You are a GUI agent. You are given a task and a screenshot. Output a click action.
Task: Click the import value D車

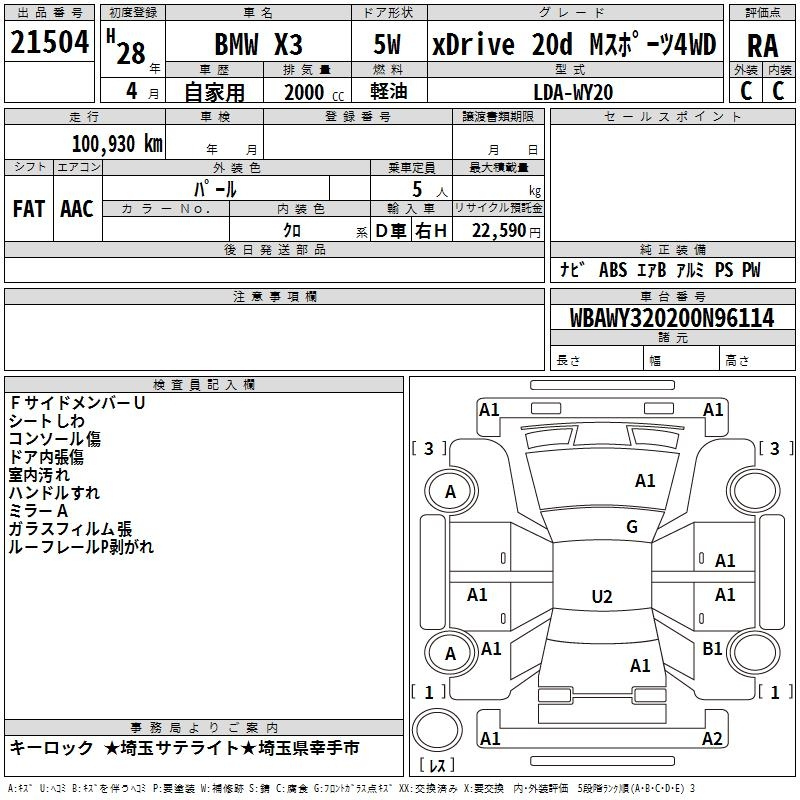point(391,231)
